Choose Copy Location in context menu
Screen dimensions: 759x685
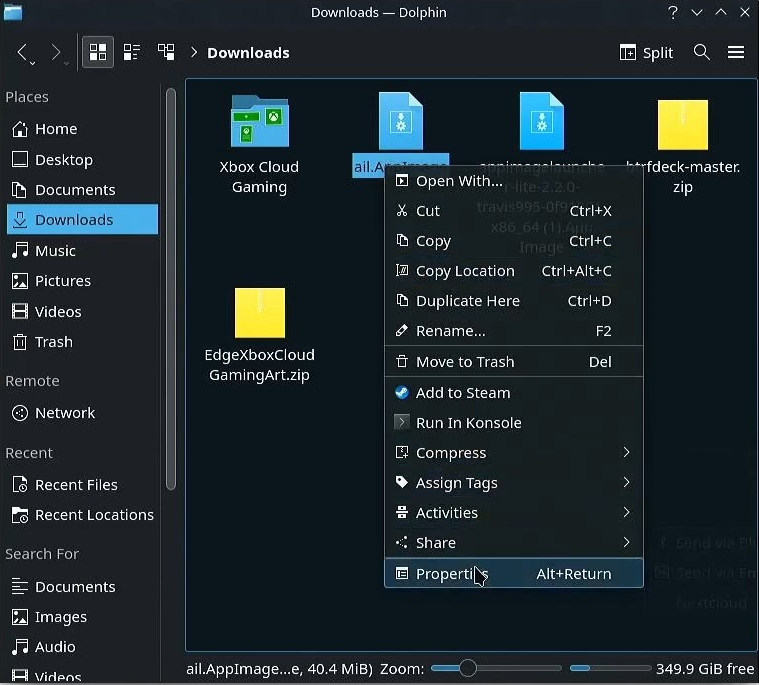pos(514,271)
